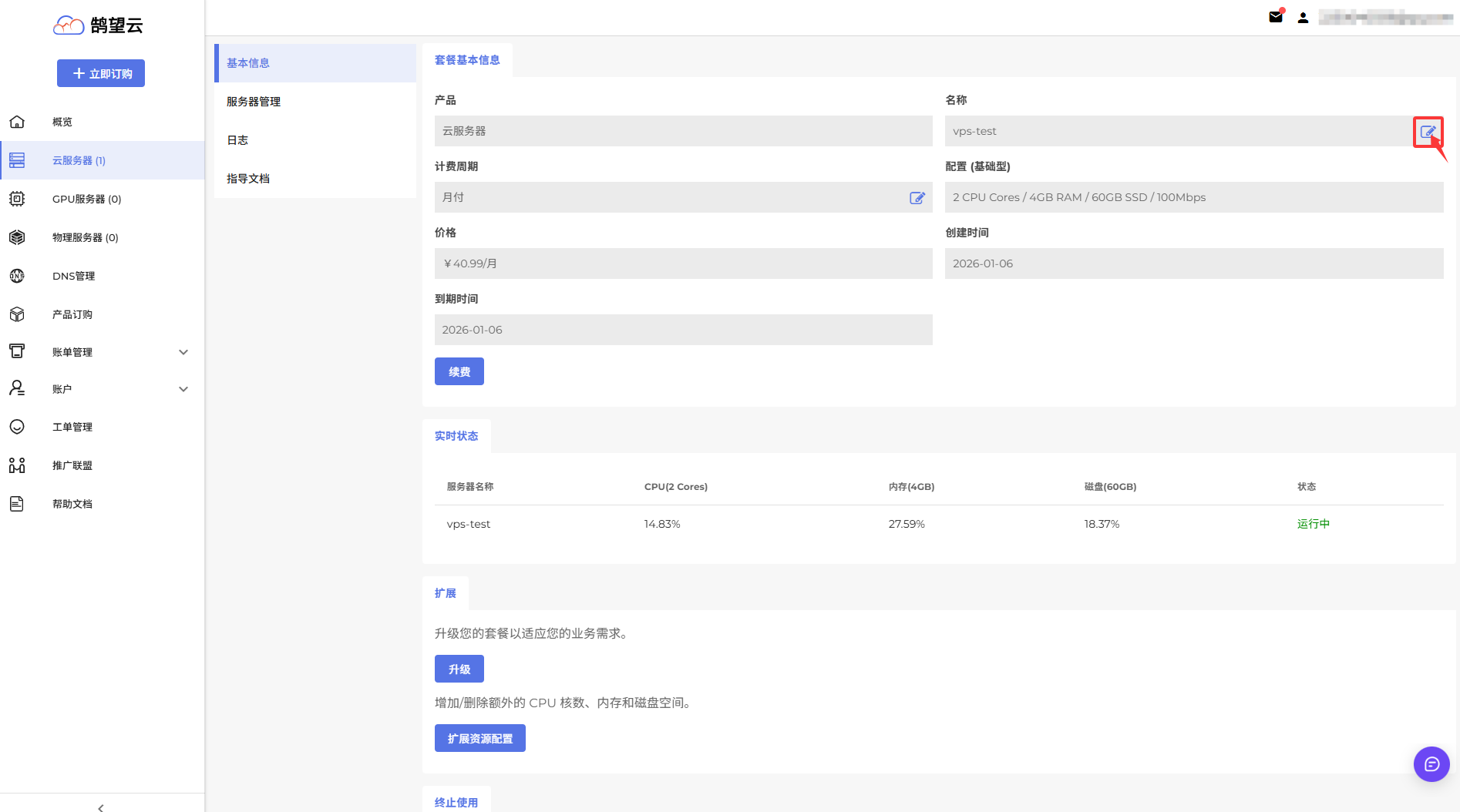
Task: Click the 扩展资源配置 button
Action: [479, 738]
